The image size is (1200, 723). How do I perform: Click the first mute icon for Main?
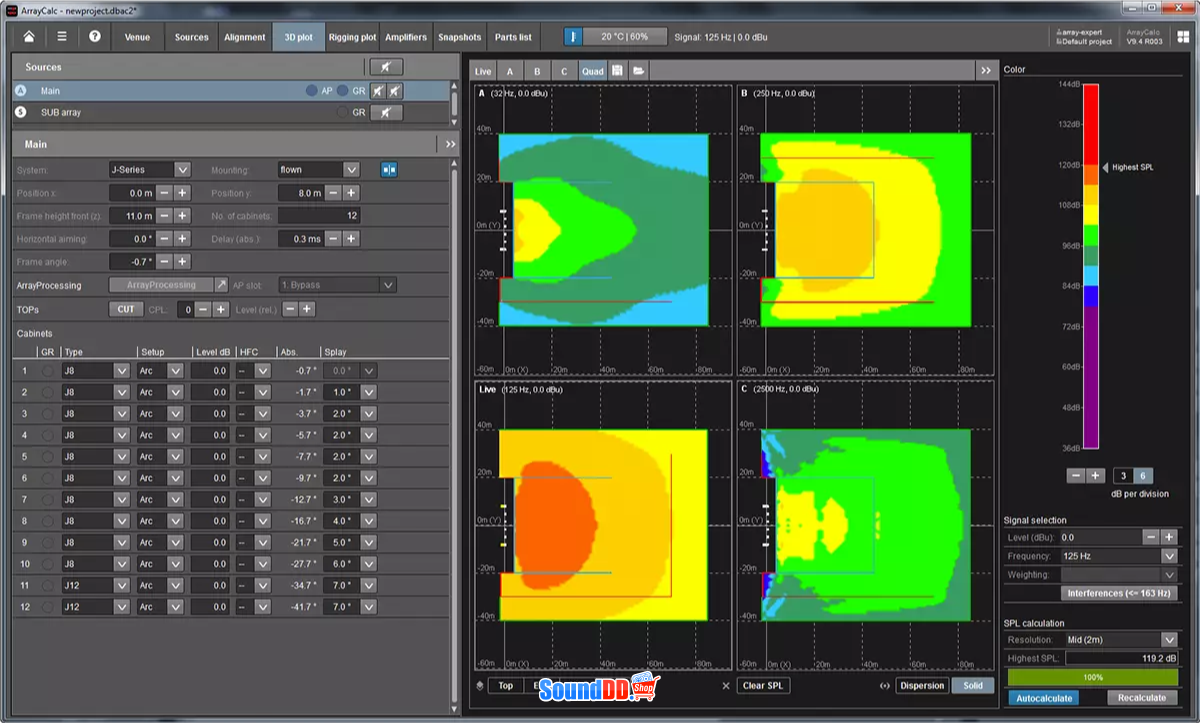pyautogui.click(x=379, y=90)
